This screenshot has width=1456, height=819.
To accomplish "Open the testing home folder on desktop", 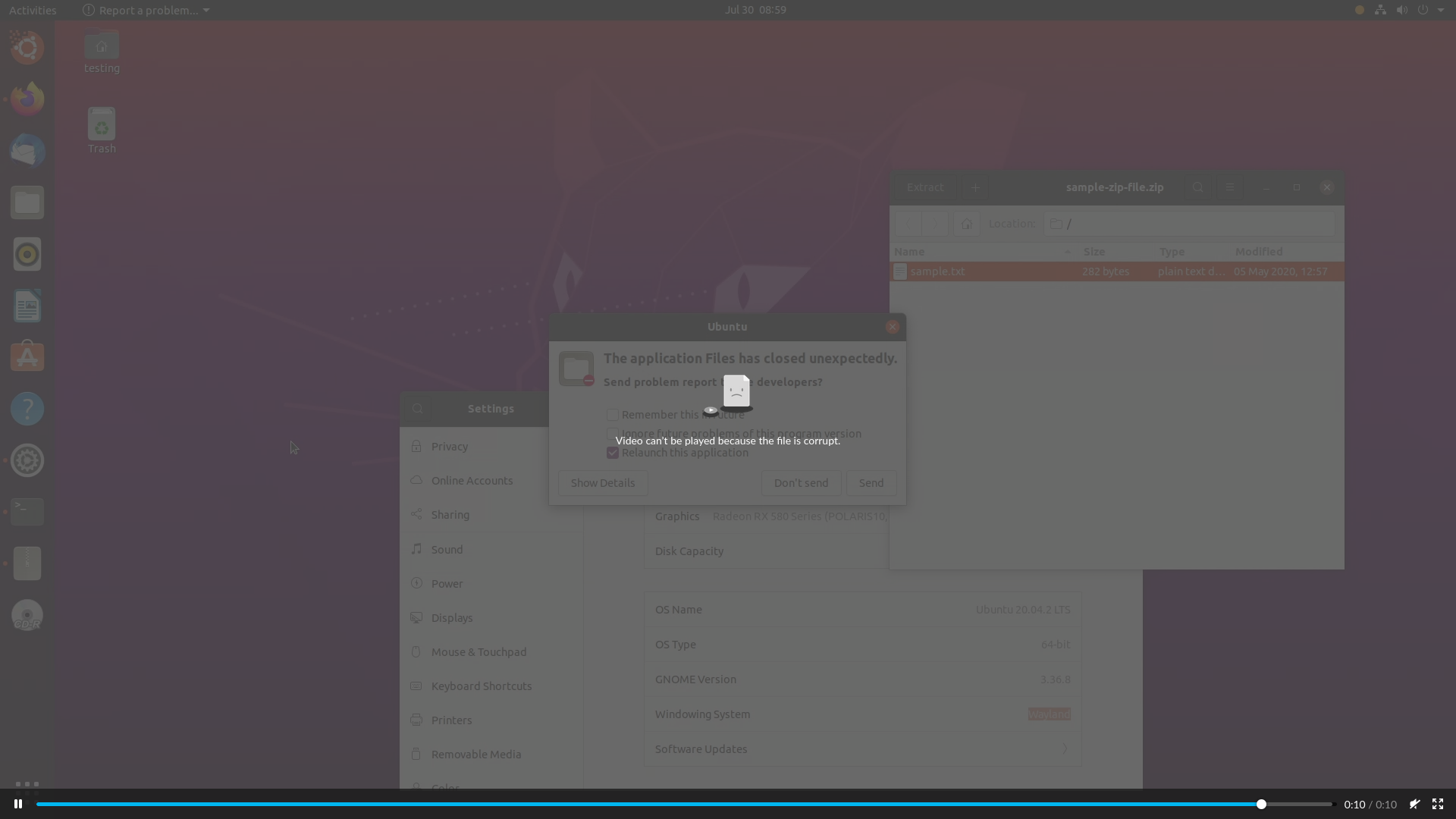I will 102,52.
